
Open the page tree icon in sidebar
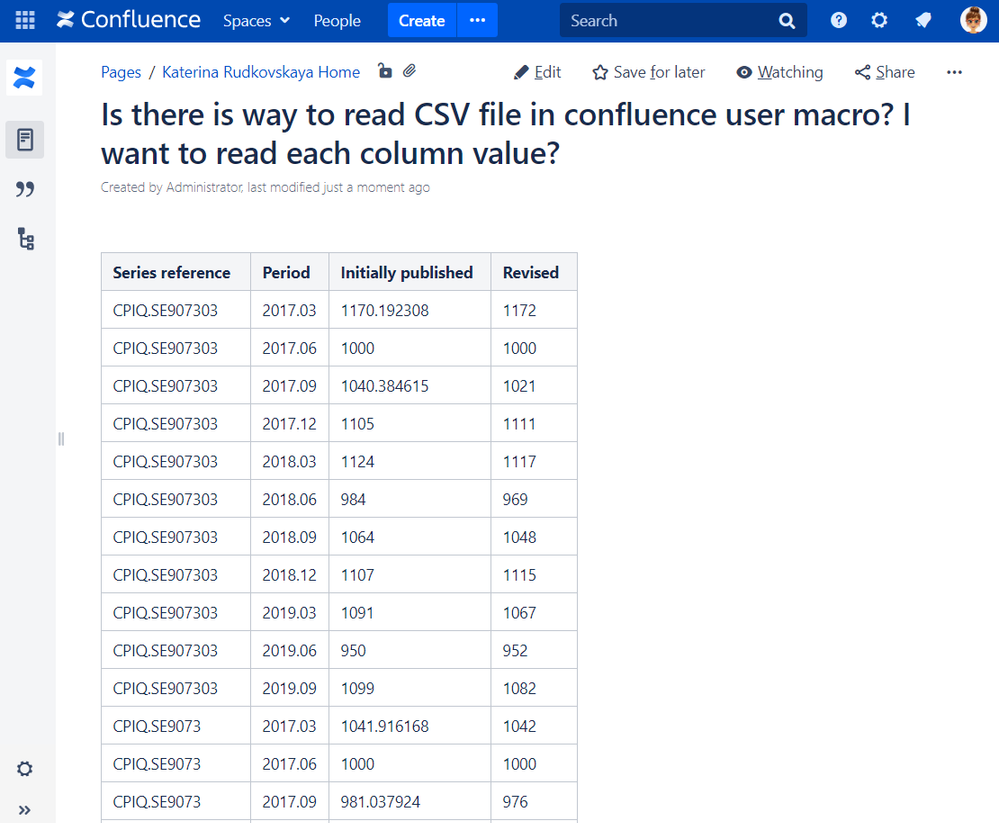(x=25, y=239)
